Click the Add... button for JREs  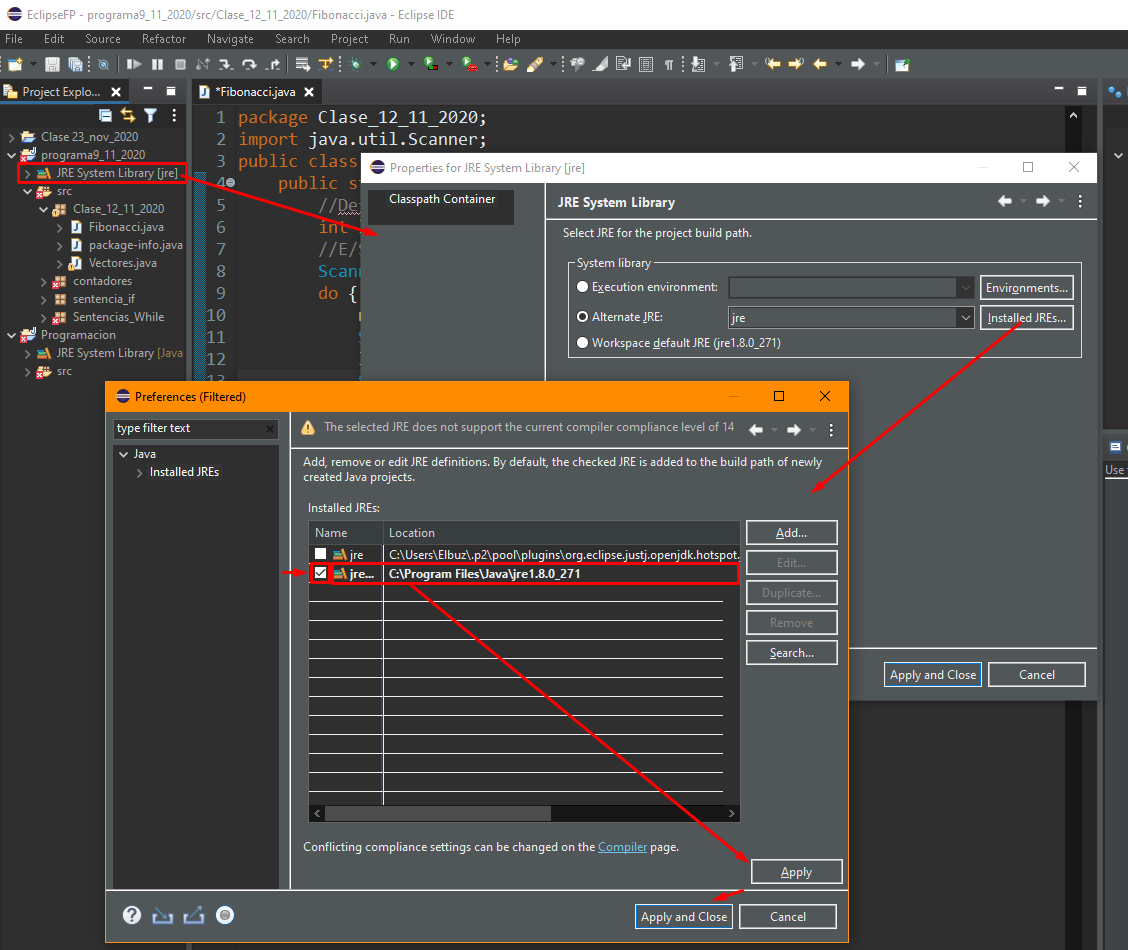pos(791,533)
